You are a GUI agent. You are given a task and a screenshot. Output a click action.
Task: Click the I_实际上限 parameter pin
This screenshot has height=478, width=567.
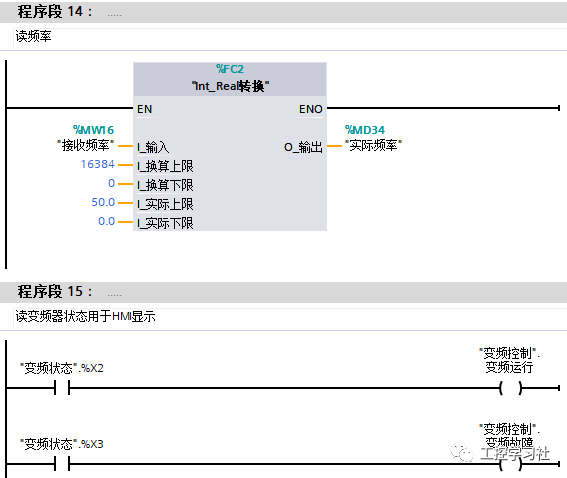point(165,204)
